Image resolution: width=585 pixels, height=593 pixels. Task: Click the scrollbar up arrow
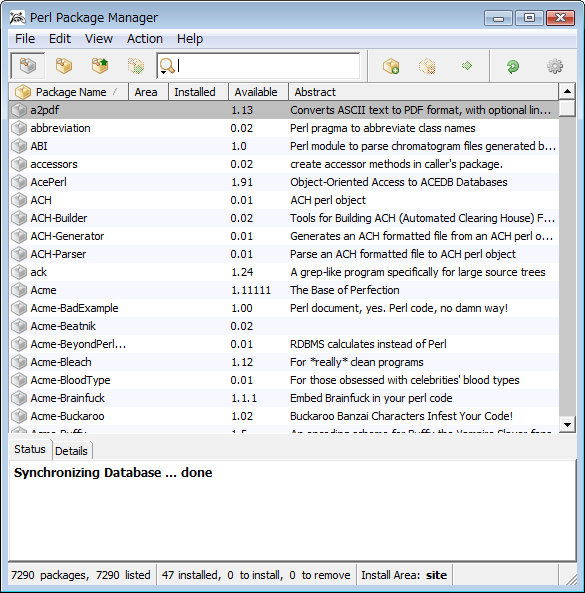[x=567, y=91]
